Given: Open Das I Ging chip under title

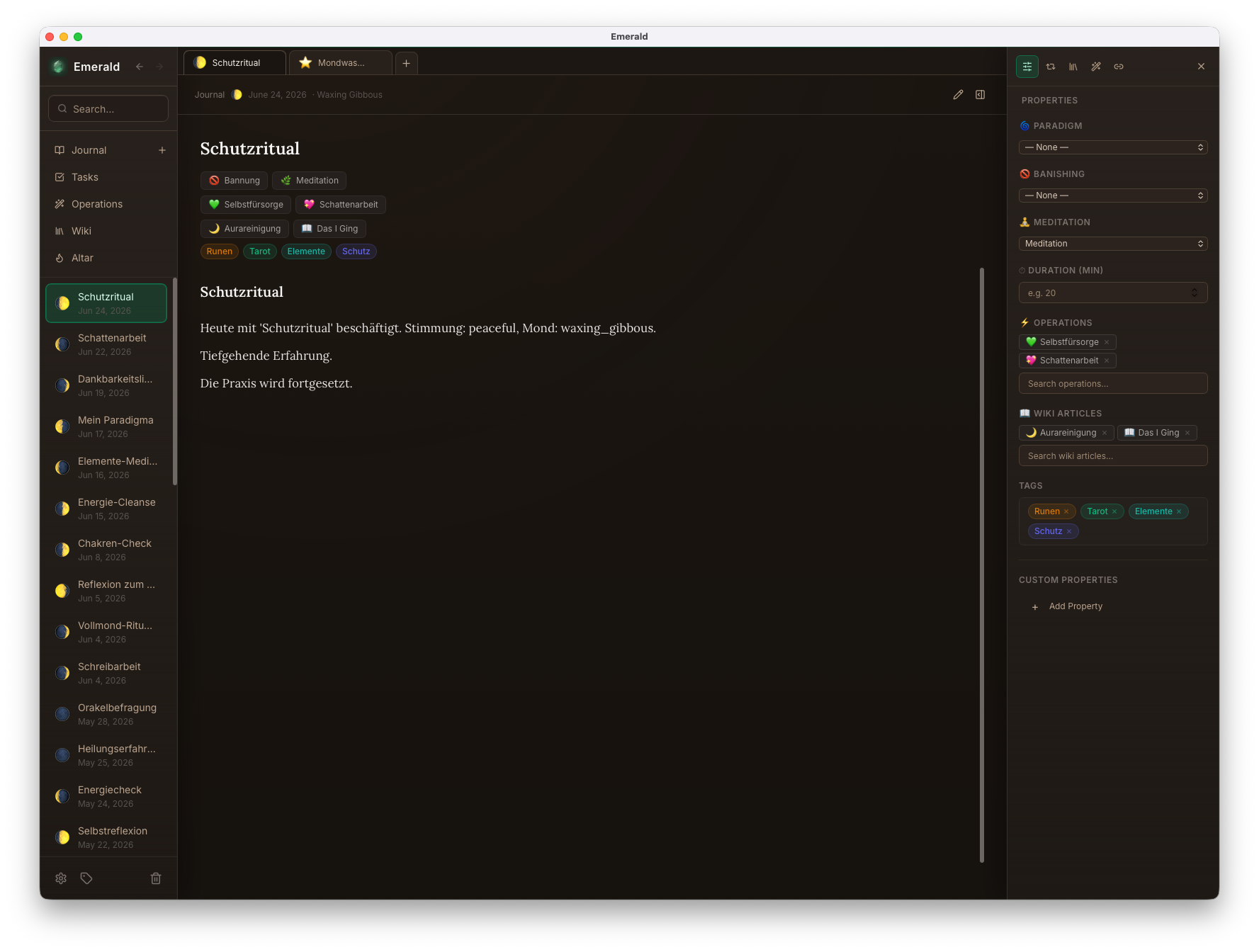Looking at the screenshot, I should tap(329, 229).
